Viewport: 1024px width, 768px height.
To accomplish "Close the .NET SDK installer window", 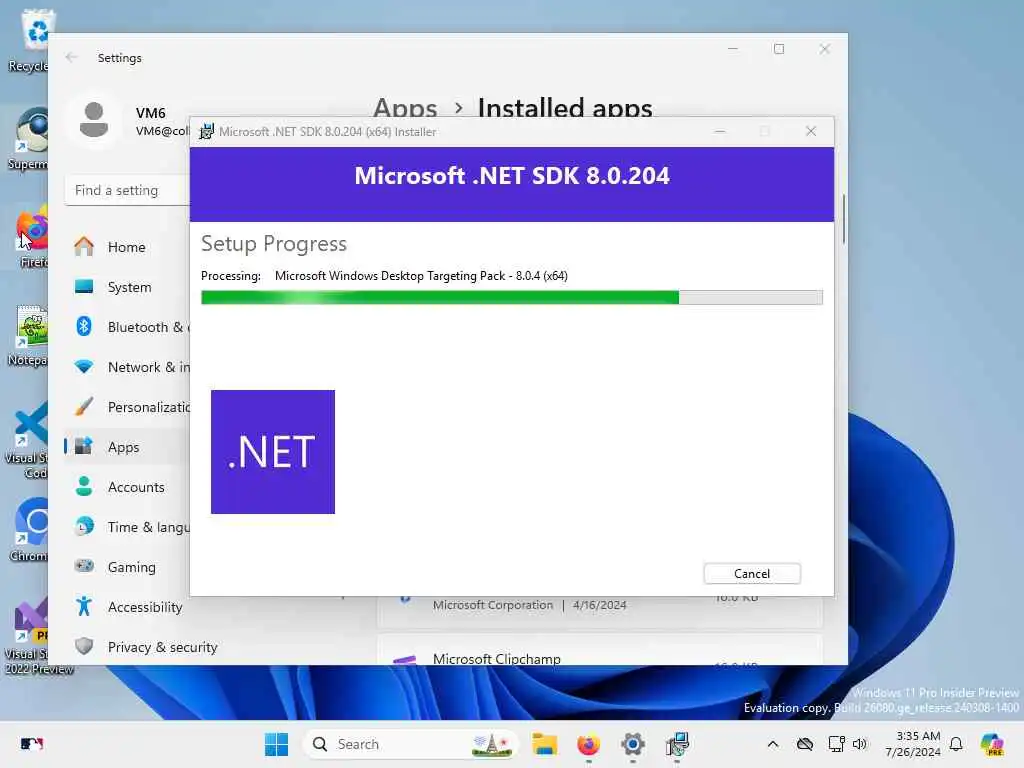I will click(810, 131).
